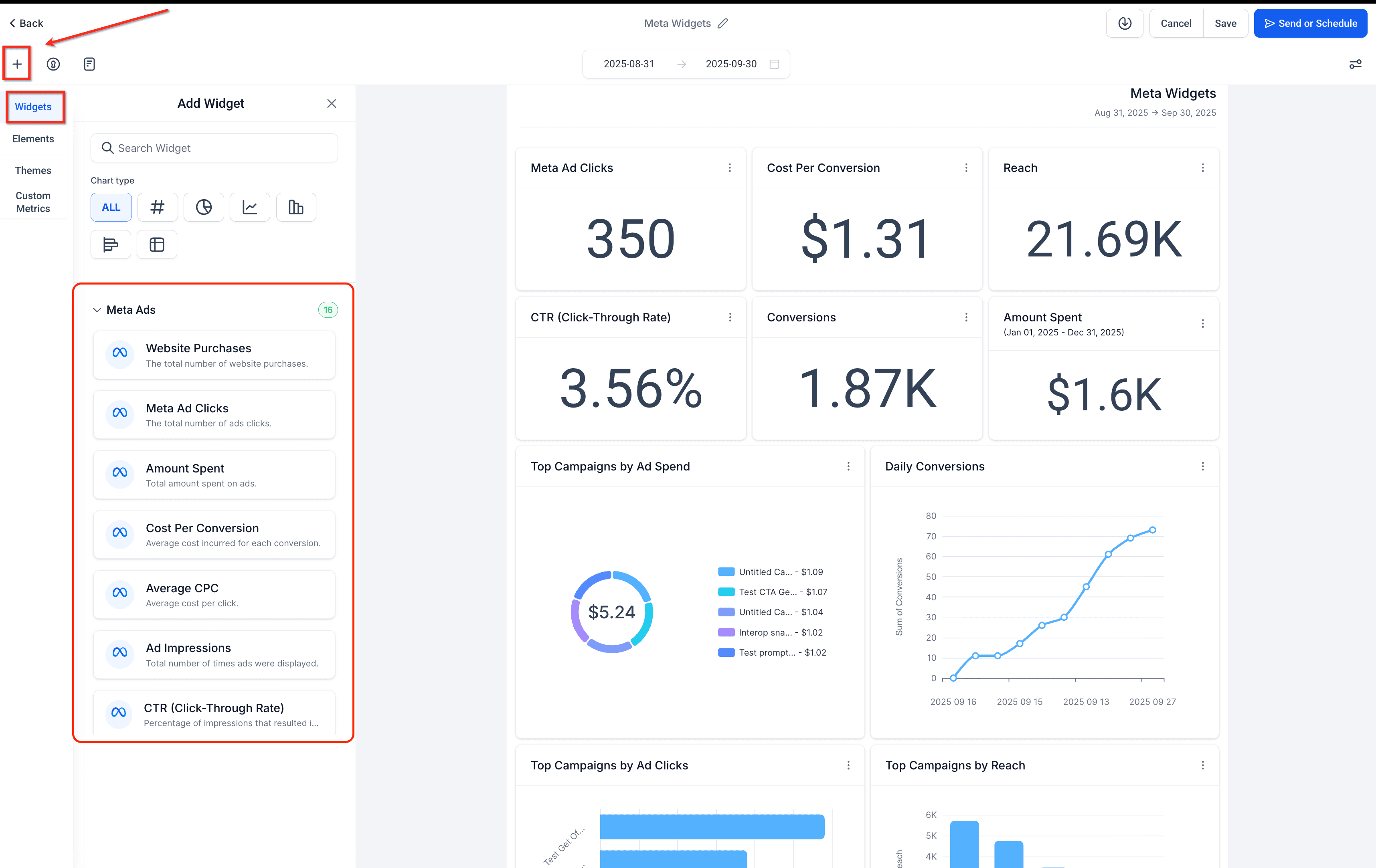Click the plus add widget icon
This screenshot has height=868, width=1376.
coord(17,64)
